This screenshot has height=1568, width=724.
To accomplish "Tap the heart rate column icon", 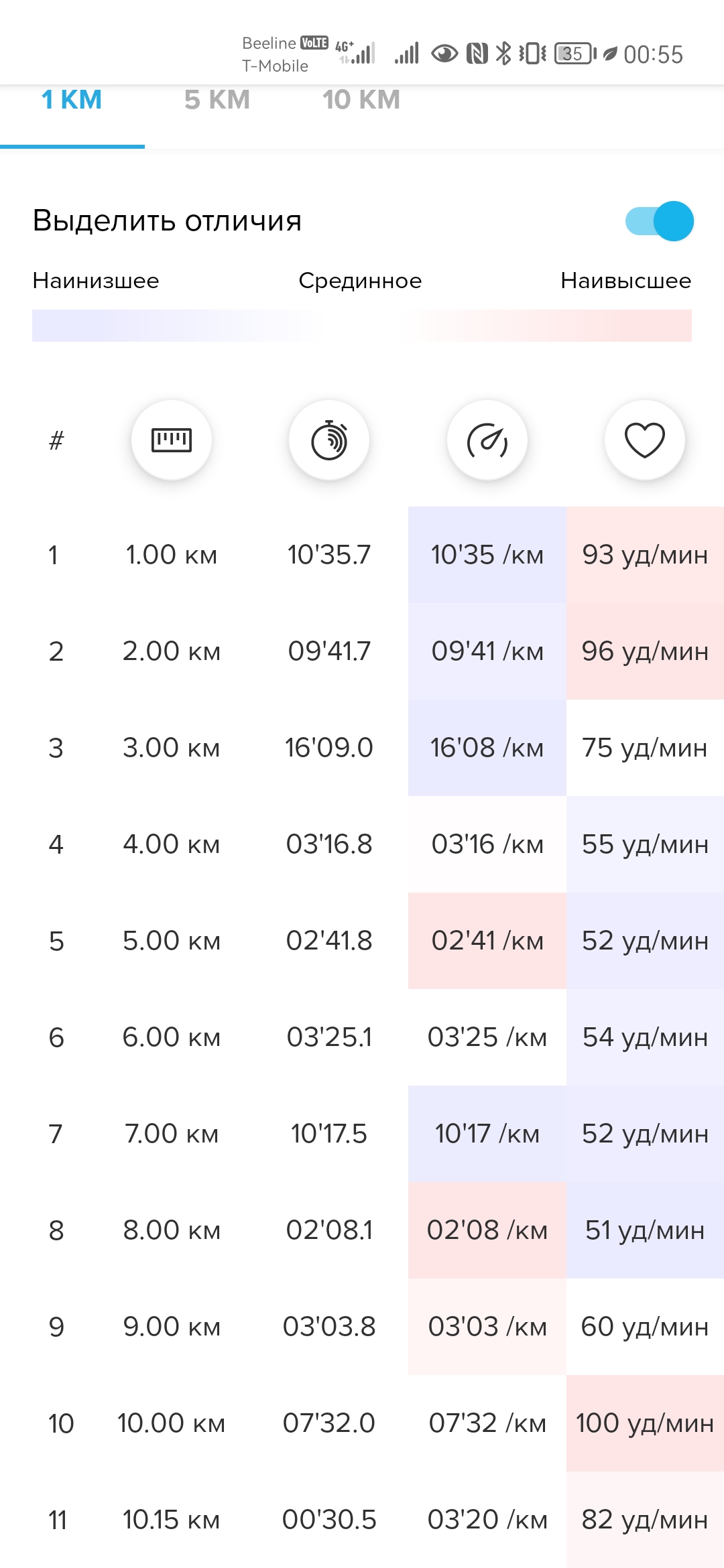I will coord(645,440).
